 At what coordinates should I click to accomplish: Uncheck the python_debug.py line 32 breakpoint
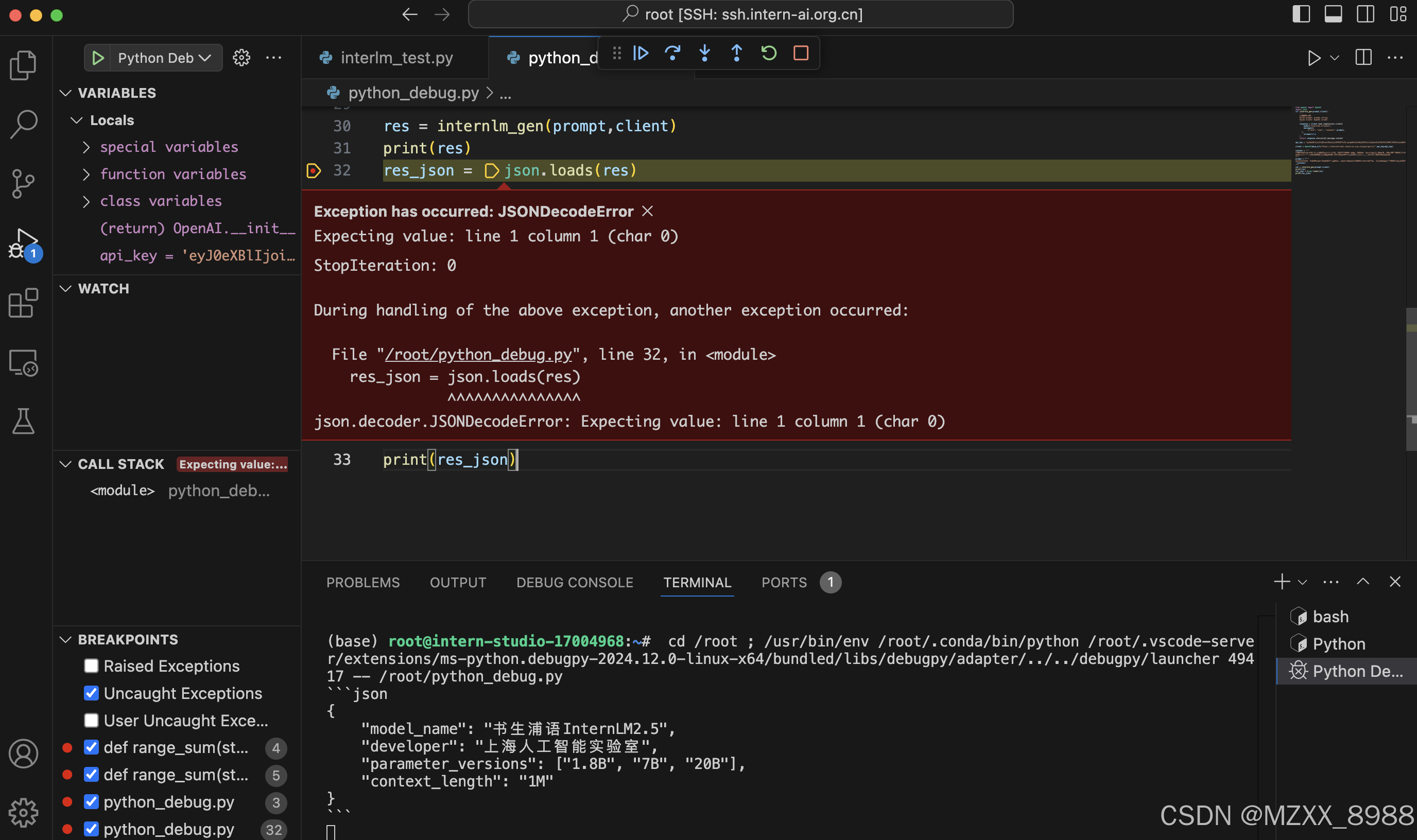click(91, 829)
